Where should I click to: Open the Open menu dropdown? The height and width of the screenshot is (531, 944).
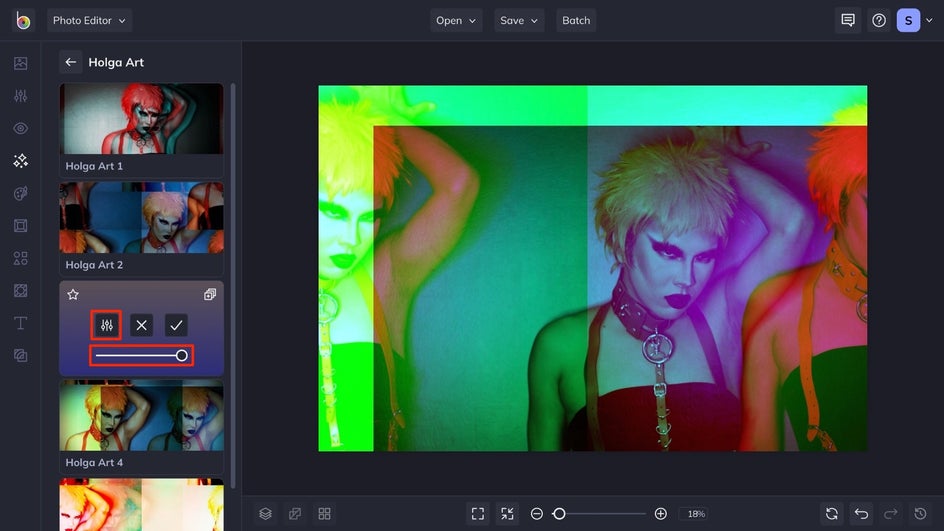pos(456,20)
